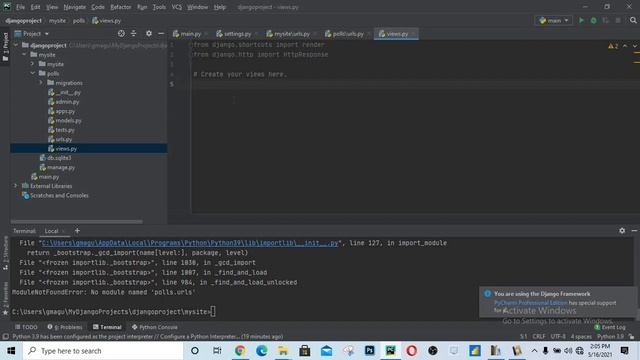Image resolution: width=640 pixels, height=360 pixels.
Task: Open the Navigate menu
Action: click(x=75, y=7)
